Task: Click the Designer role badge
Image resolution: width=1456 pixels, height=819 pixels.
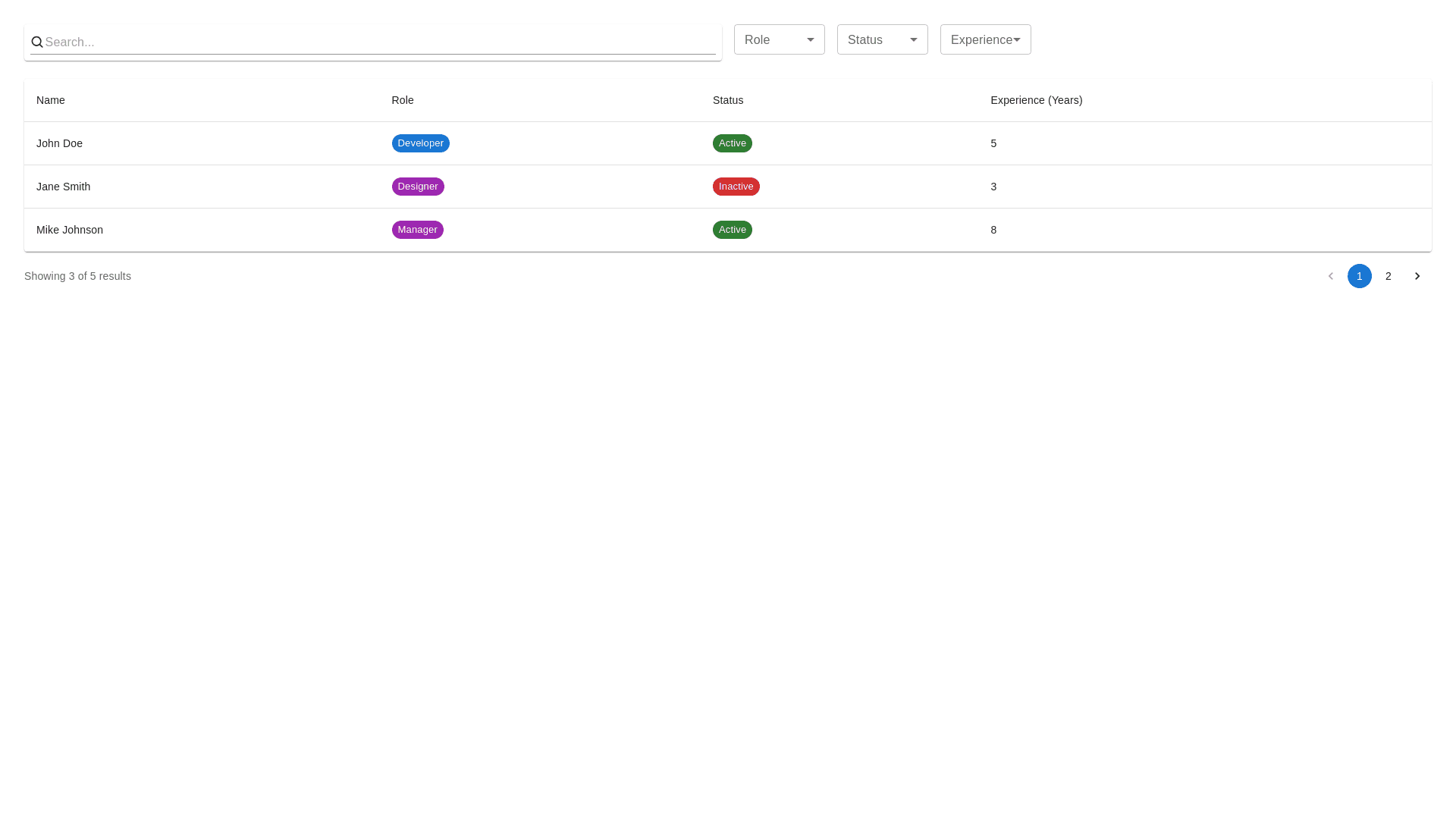Action: [x=417, y=187]
